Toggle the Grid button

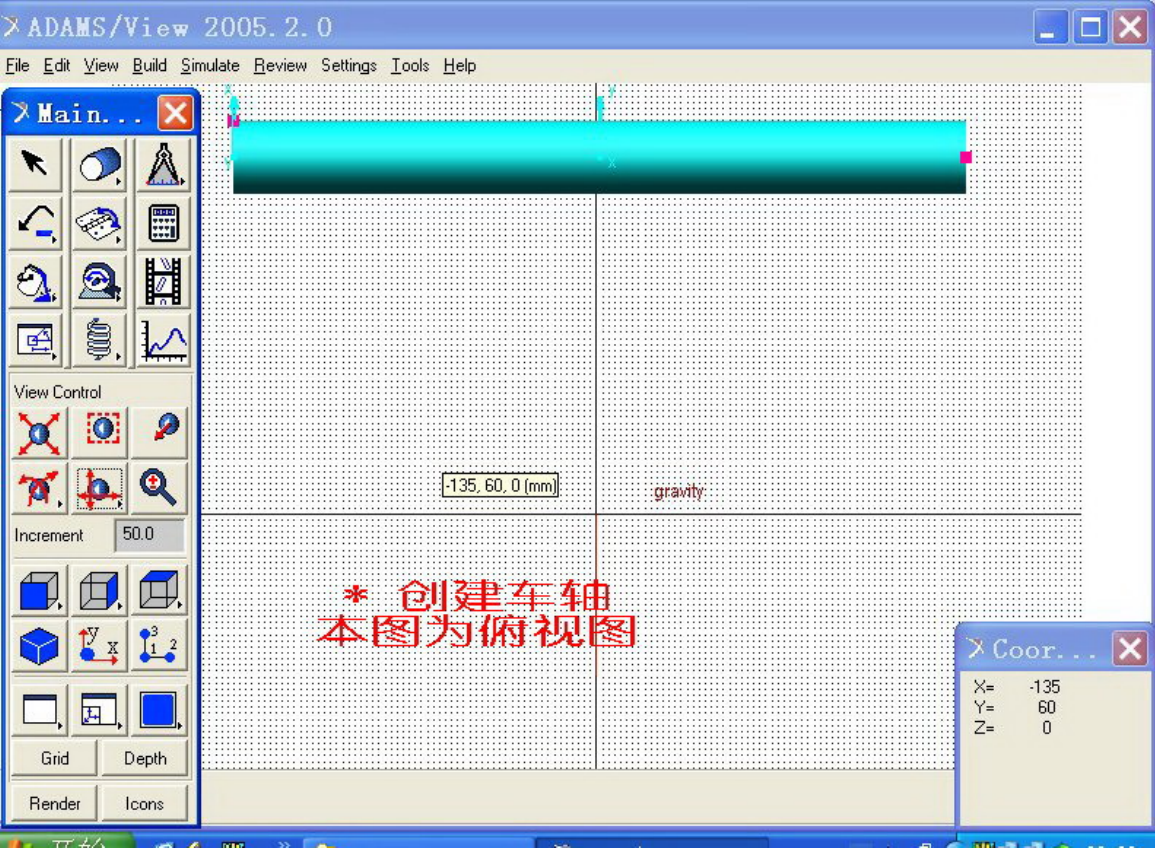55,759
